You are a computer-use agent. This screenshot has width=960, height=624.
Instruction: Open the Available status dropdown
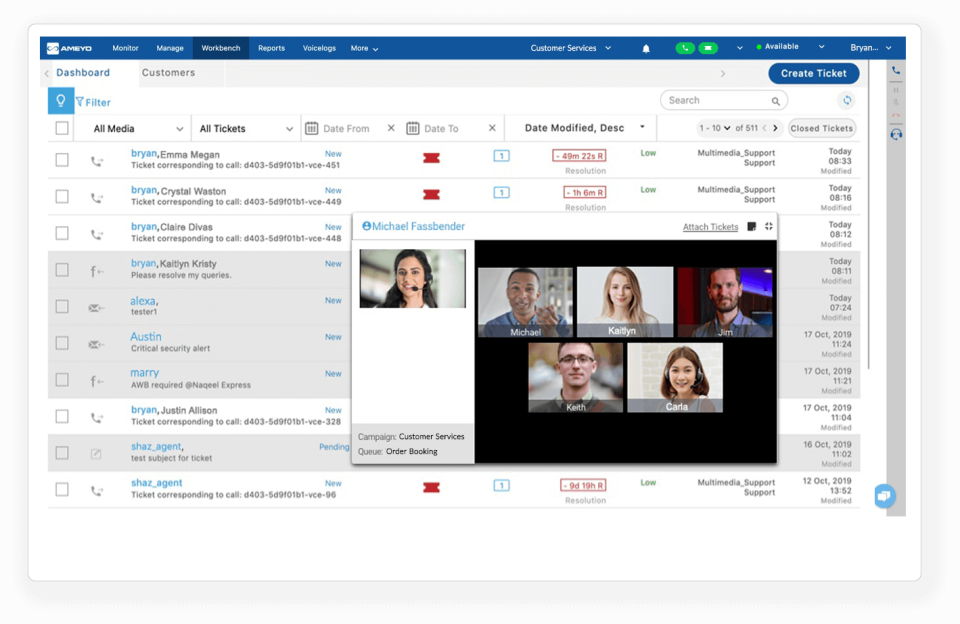pos(789,47)
